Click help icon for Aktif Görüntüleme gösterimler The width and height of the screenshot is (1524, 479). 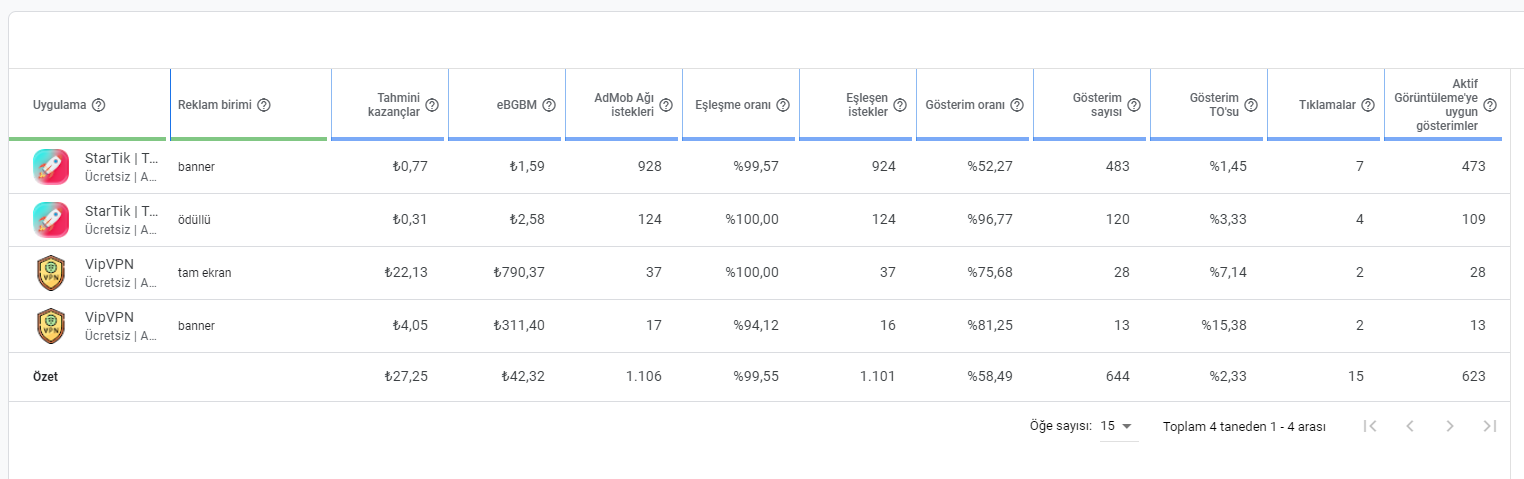(x=1490, y=105)
